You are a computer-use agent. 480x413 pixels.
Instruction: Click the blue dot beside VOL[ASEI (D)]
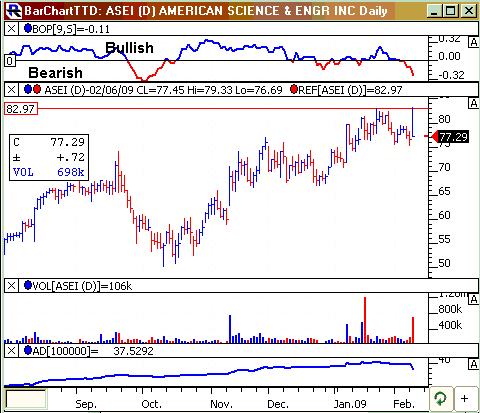[x=28, y=285]
